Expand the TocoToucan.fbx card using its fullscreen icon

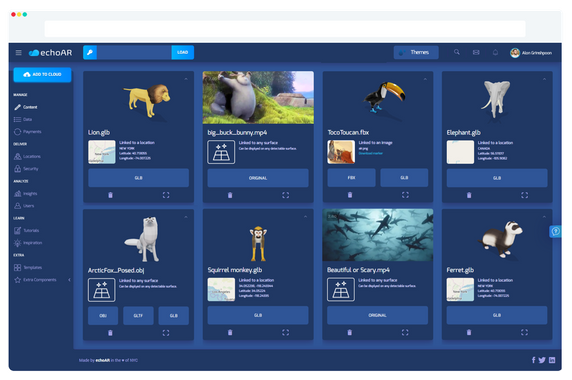pos(405,195)
